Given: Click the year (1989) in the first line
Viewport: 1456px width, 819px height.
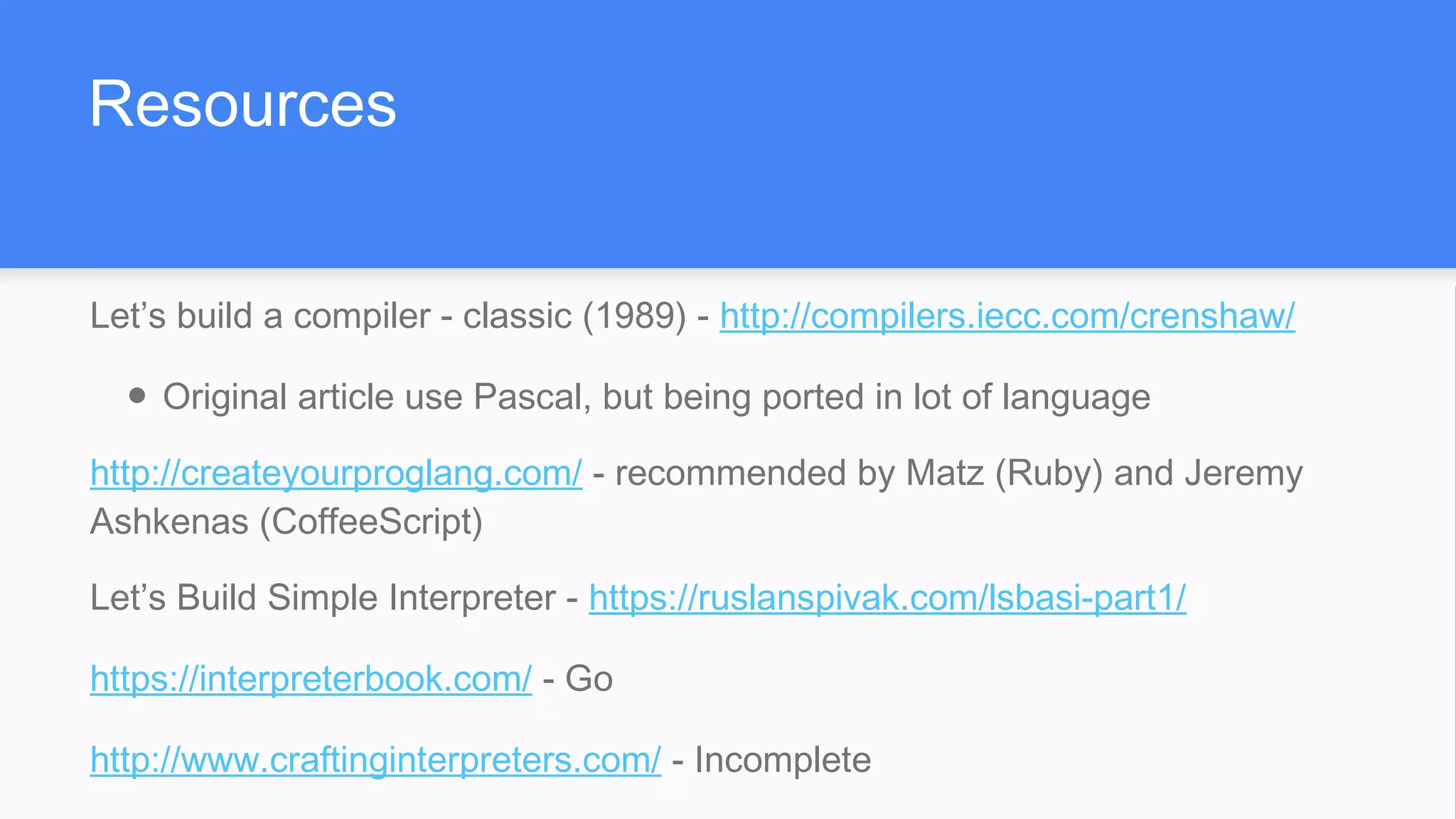Looking at the screenshot, I should click(x=635, y=316).
